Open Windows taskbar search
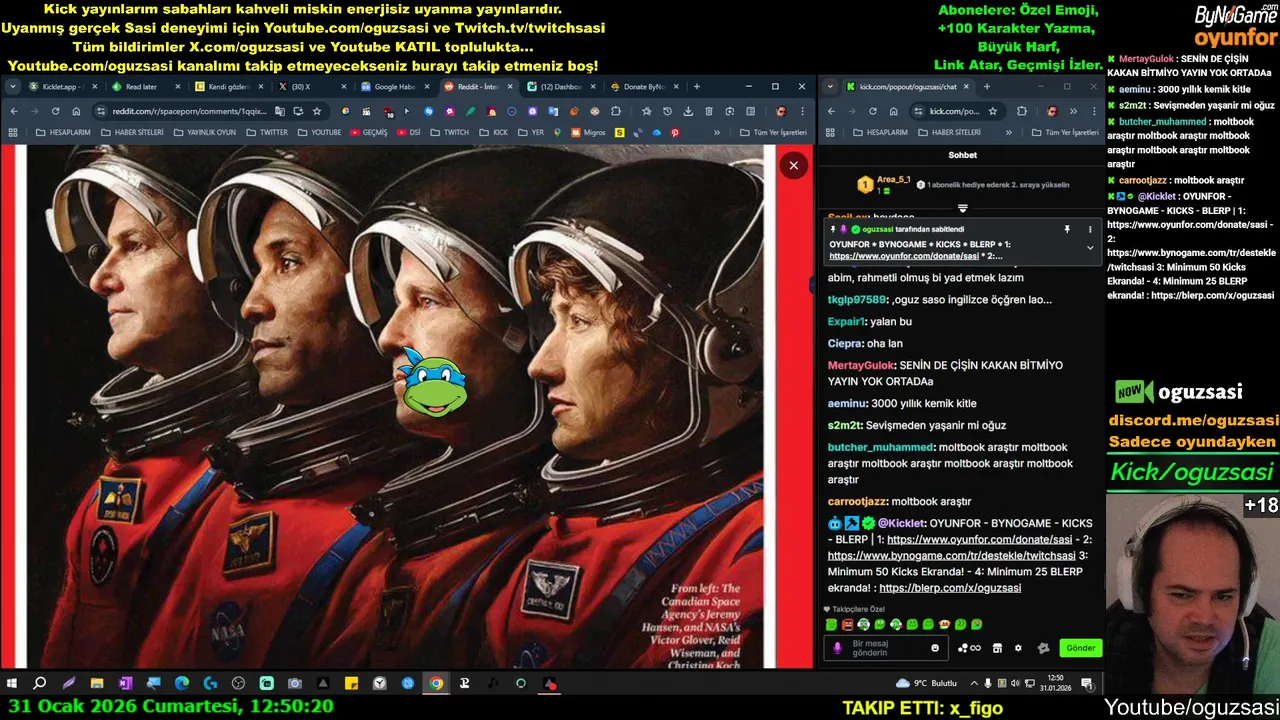This screenshot has height=720, width=1280. coord(40,683)
